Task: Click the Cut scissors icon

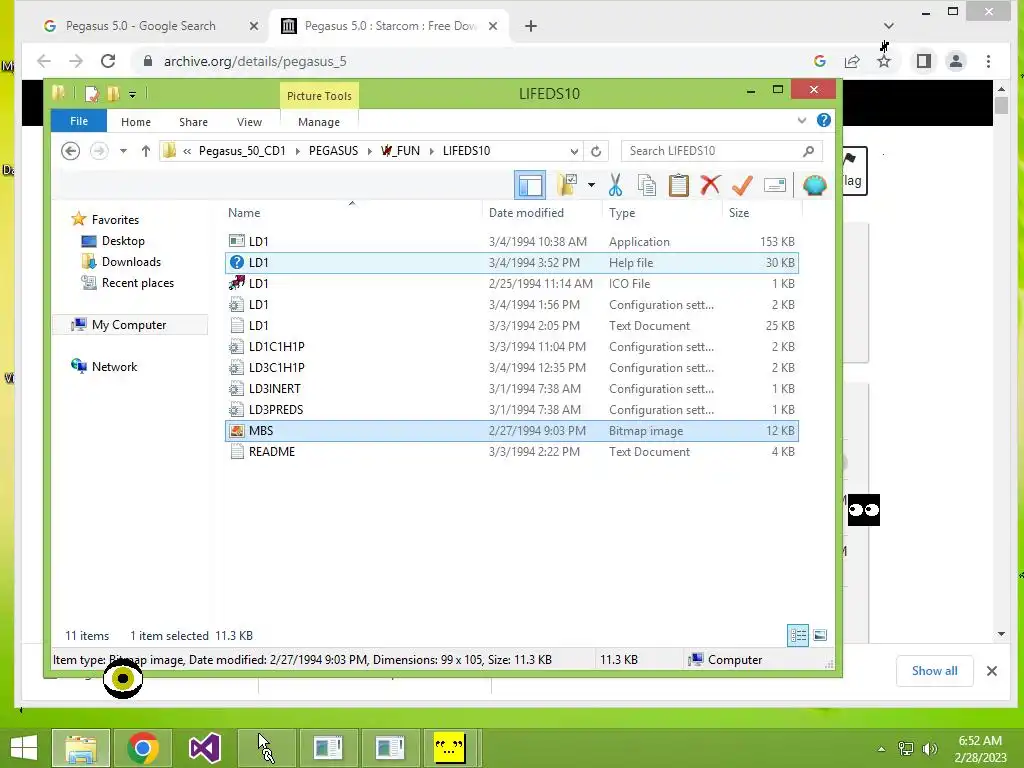Action: pyautogui.click(x=615, y=185)
